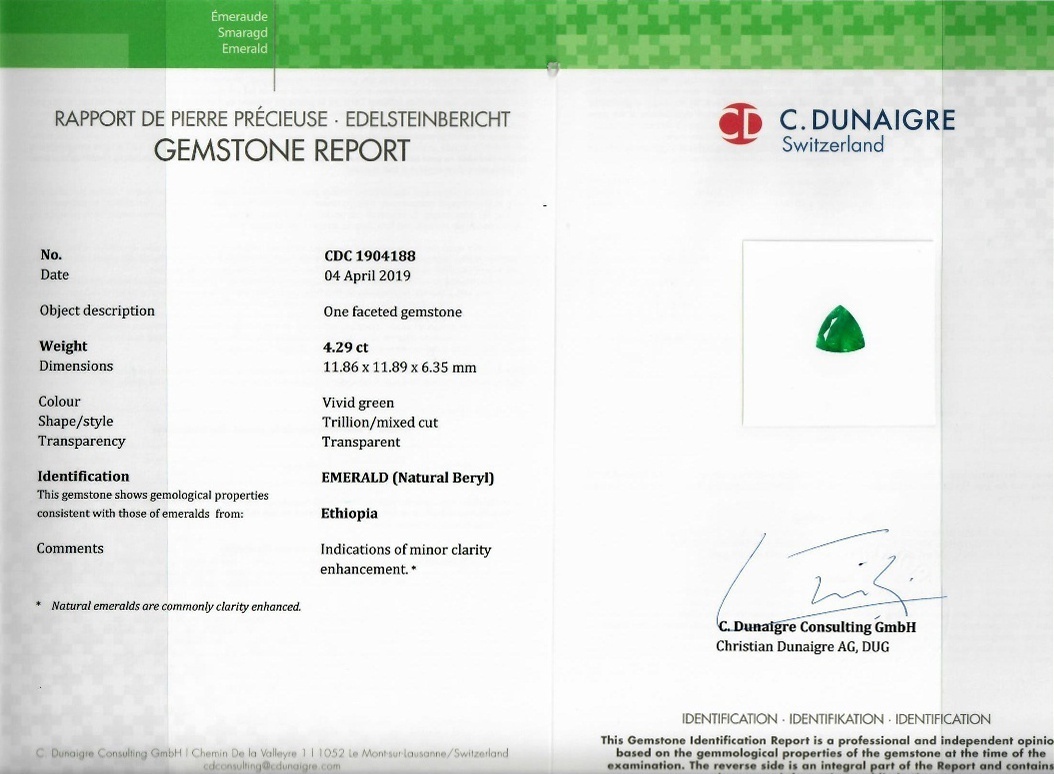Click the Smaragd label in green header

coord(242,32)
